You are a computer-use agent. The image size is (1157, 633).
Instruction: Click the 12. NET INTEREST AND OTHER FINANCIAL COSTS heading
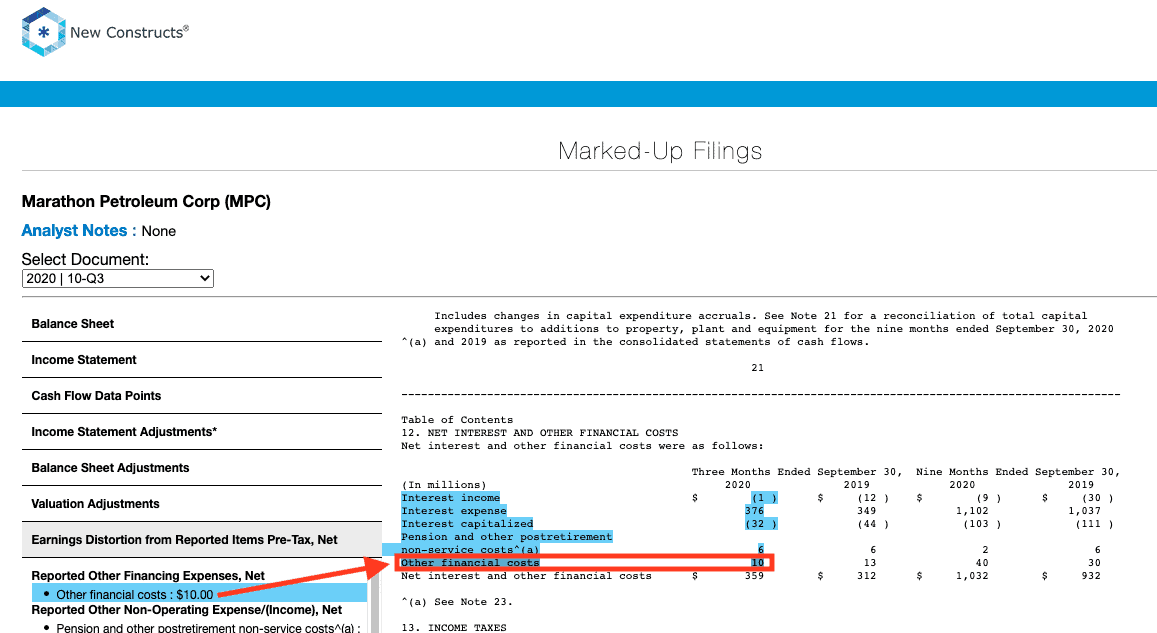pyautogui.click(x=539, y=433)
